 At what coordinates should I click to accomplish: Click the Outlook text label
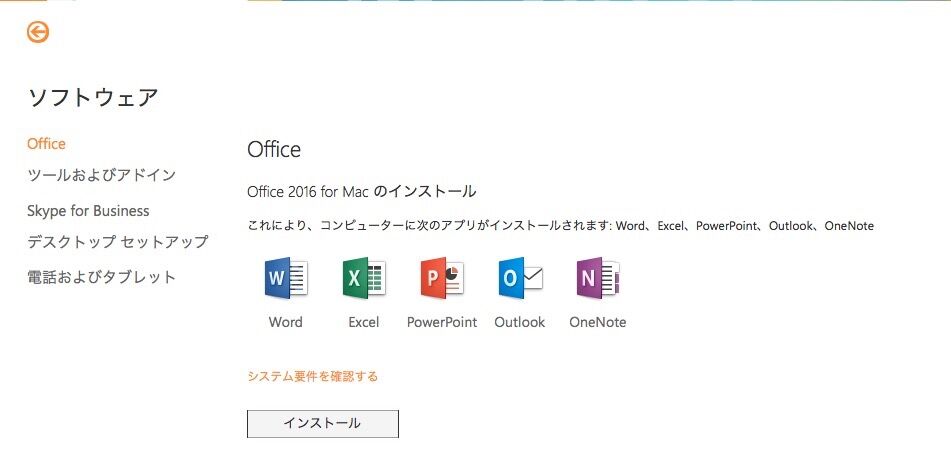click(520, 322)
